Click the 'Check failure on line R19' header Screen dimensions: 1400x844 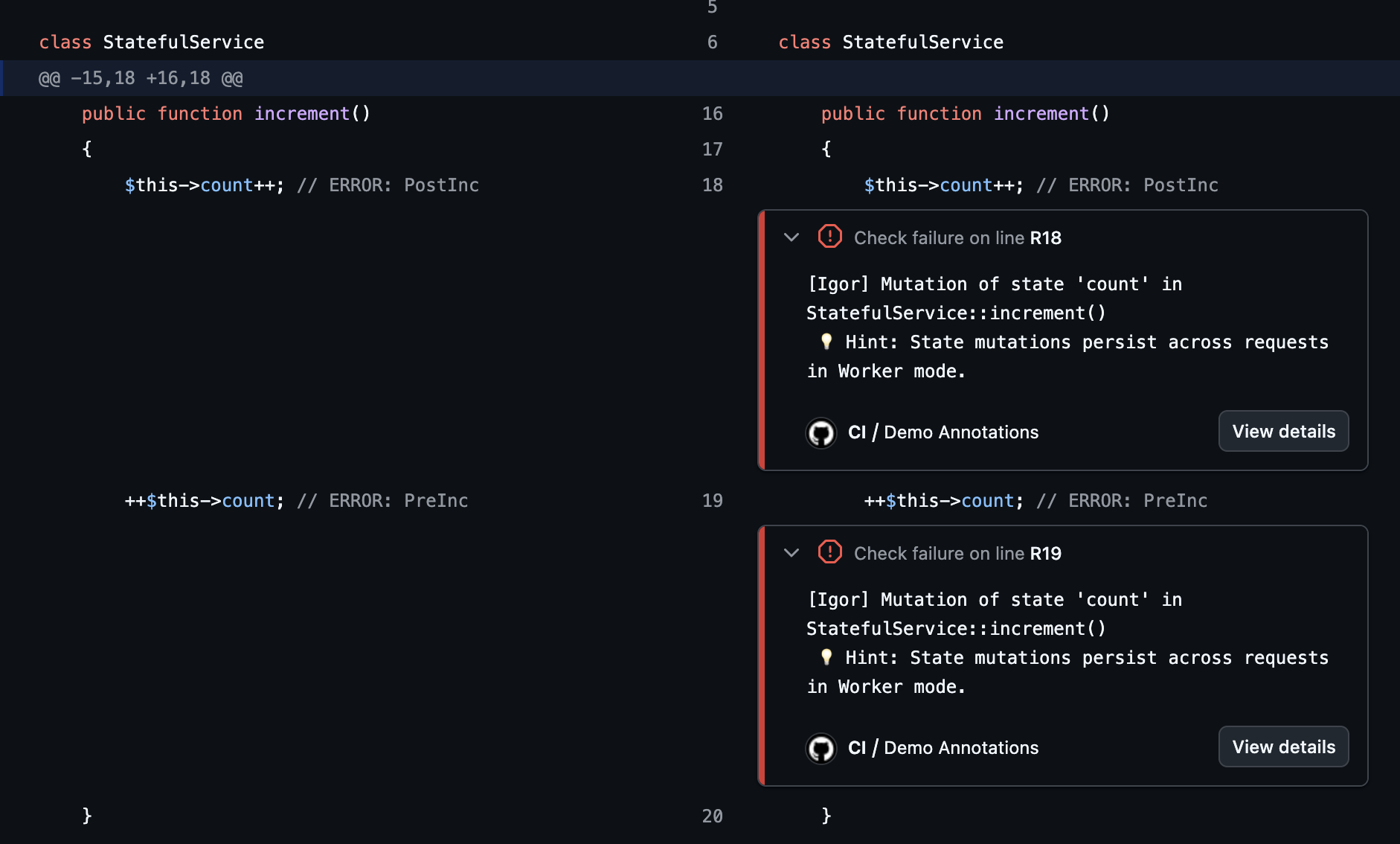(x=957, y=554)
